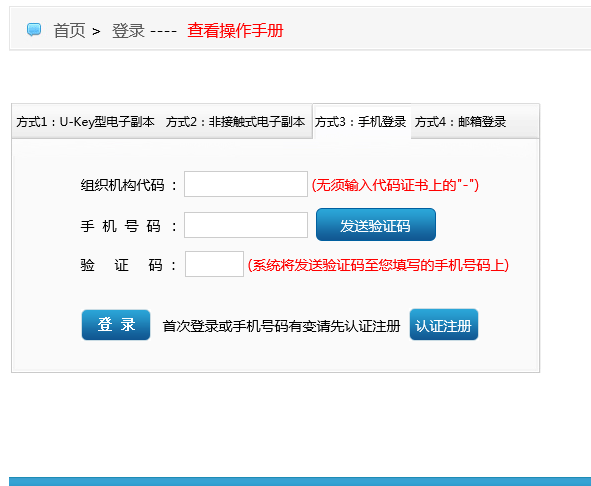Click the hint 系统将发送验证码至您填写的手机号码上
This screenshot has height=486, width=591.
coord(378,265)
